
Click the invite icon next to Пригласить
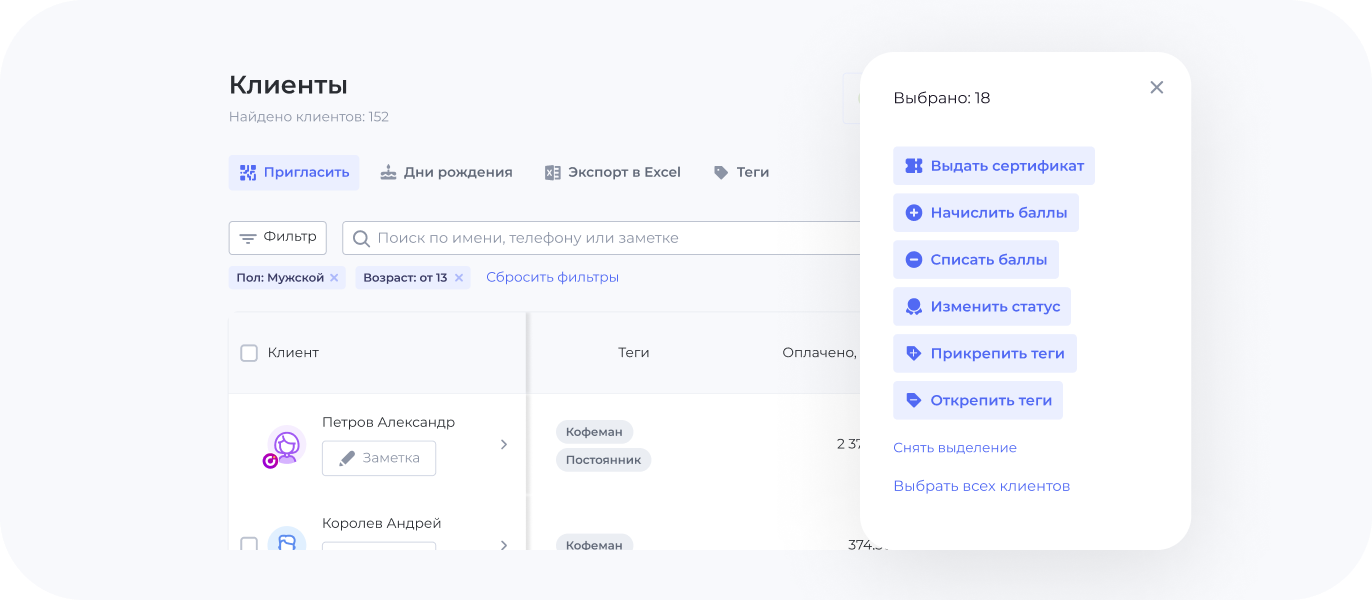248,172
